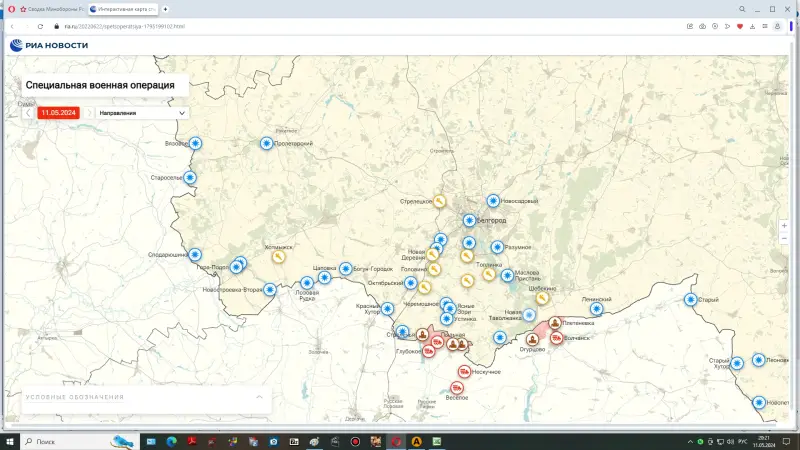This screenshot has width=800, height=450.
Task: Click the blue marker at Новосадовый
Action: click(493, 201)
